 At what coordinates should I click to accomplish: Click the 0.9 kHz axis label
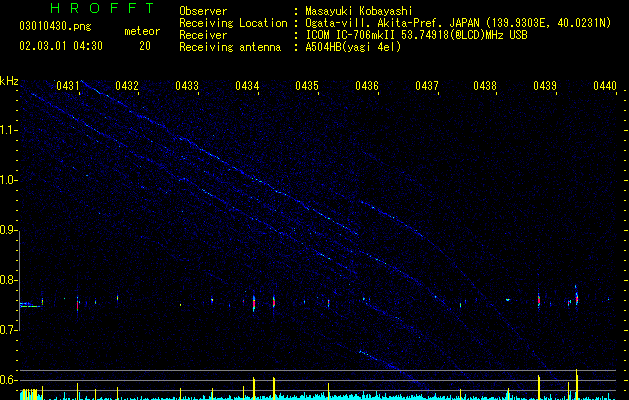[x=8, y=230]
